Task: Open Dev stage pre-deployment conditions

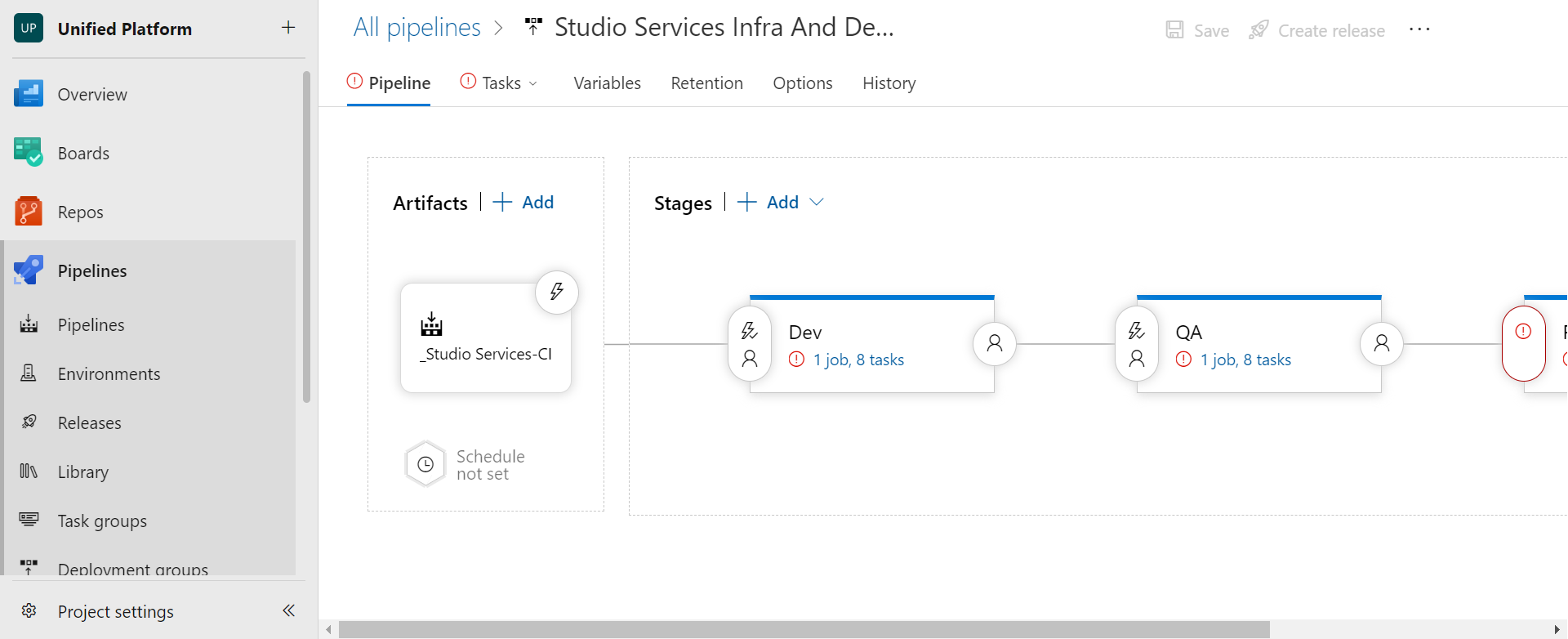Action: (750, 344)
